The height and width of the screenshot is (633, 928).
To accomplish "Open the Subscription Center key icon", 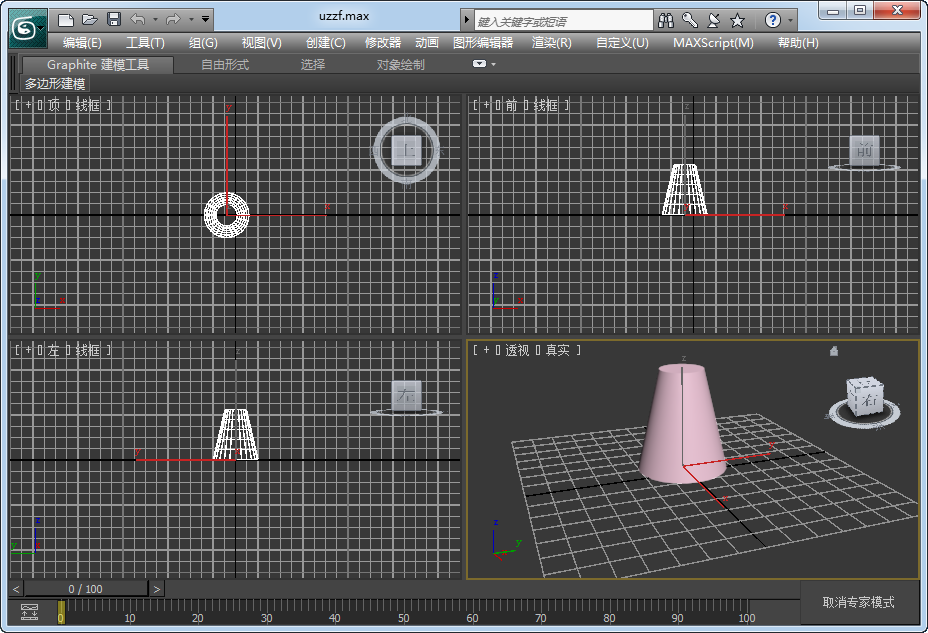I will click(689, 21).
